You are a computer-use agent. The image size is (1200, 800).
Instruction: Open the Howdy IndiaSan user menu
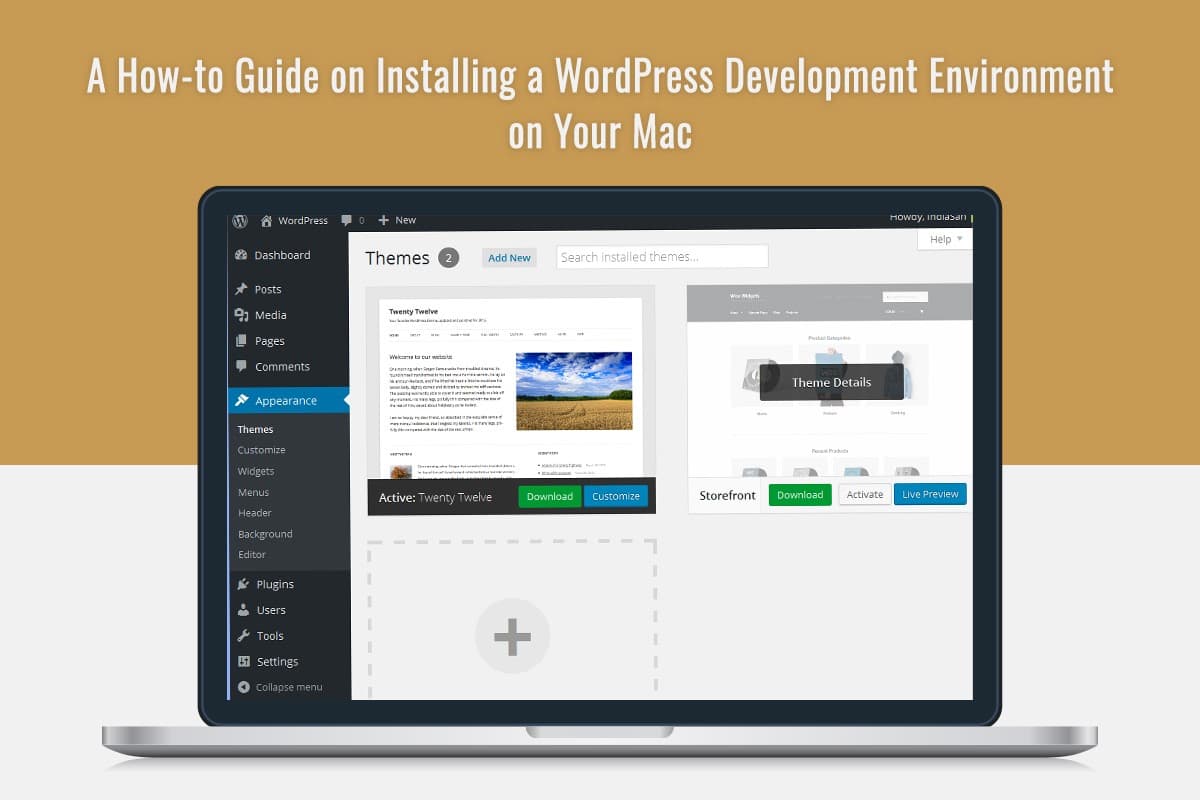pos(928,216)
